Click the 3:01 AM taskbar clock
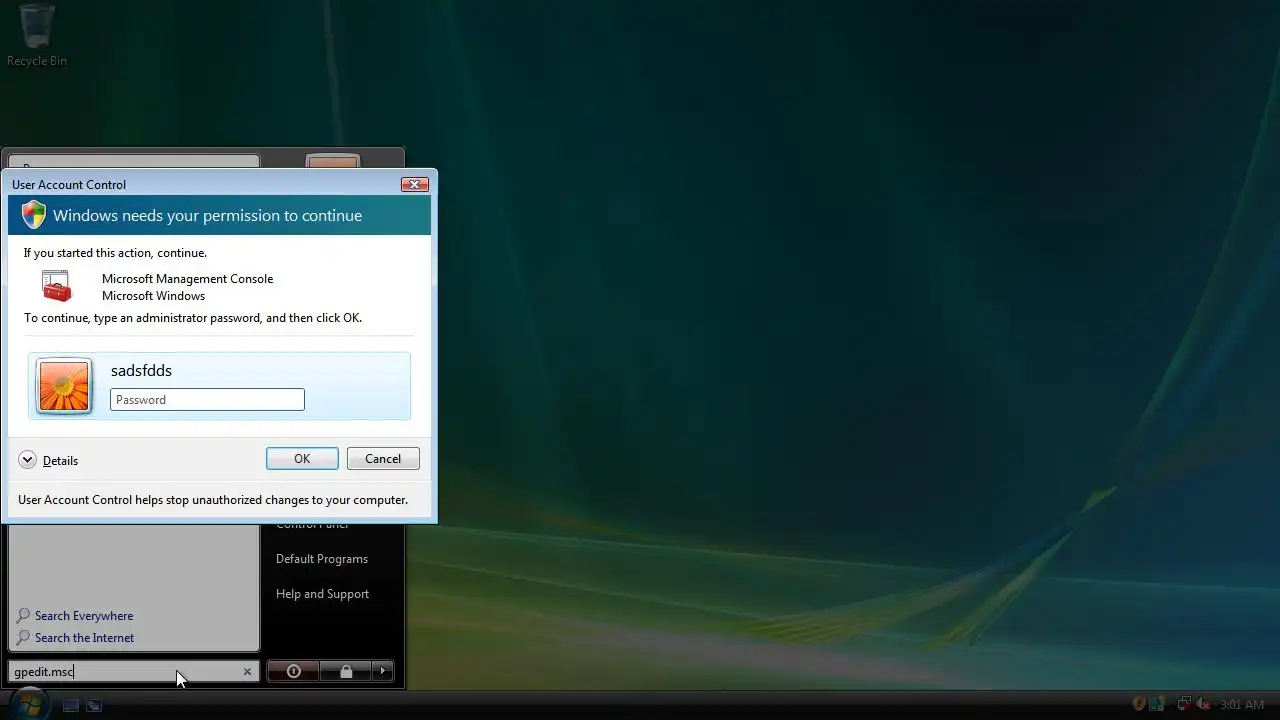This screenshot has height=720, width=1280. 1242,705
